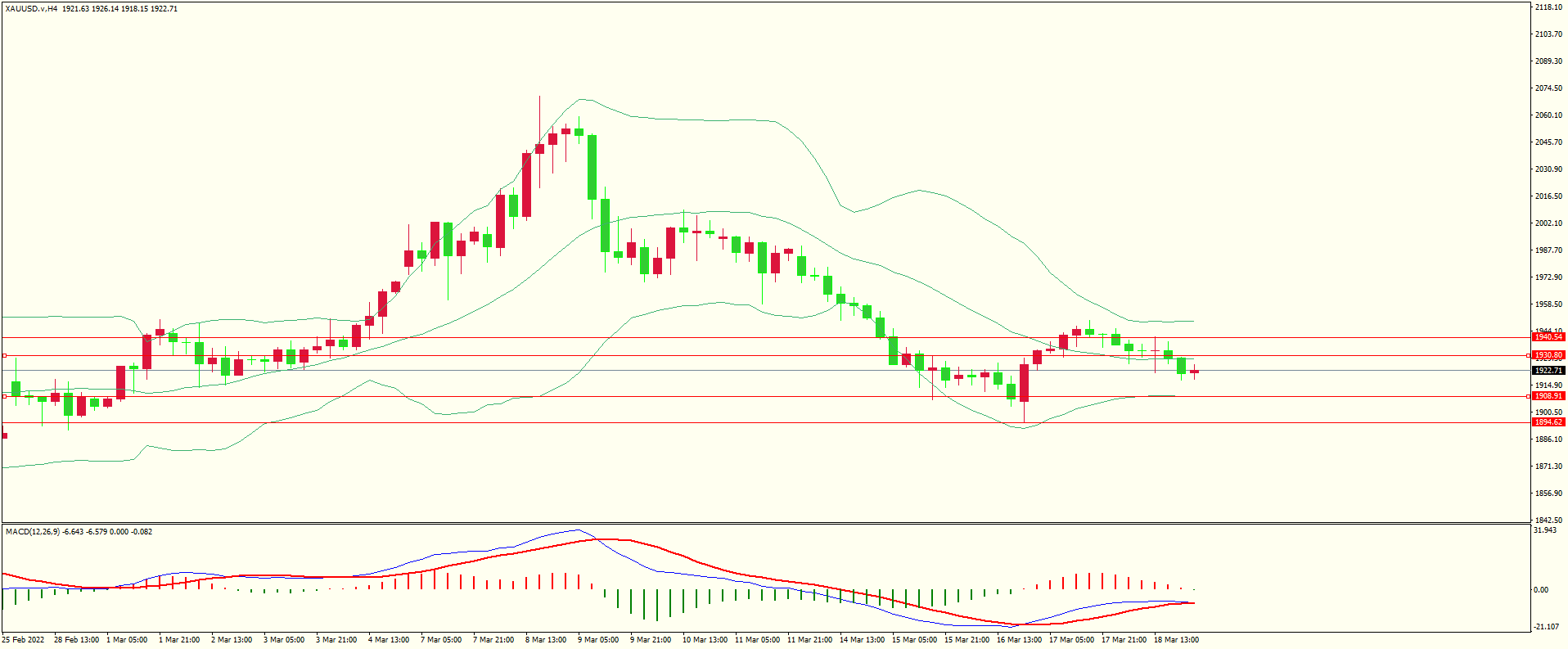
Task: Click the 2074.50 price scale value
Action: pos(1548,88)
